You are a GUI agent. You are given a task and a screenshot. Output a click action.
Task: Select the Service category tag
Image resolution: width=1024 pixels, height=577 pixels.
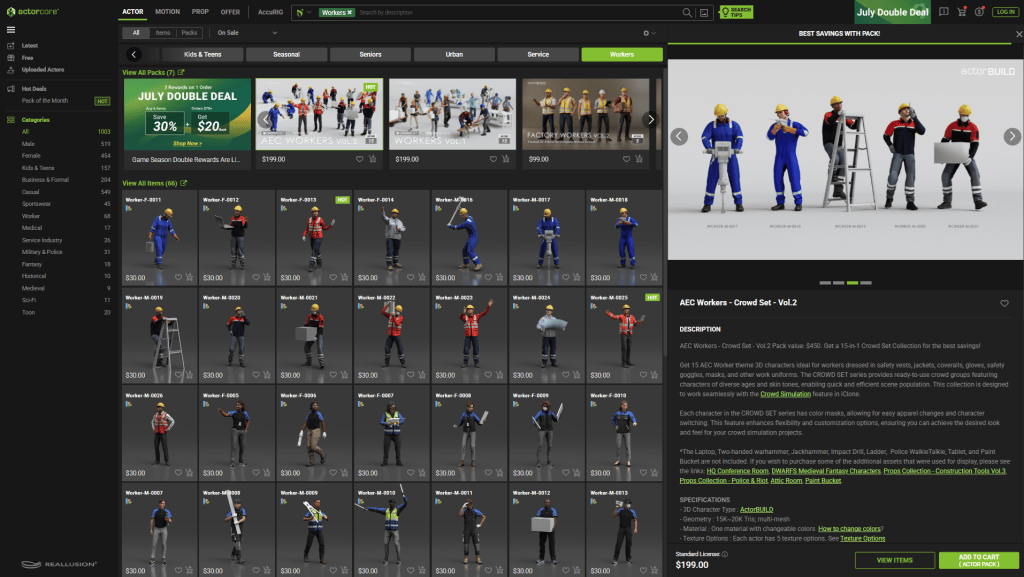(538, 55)
